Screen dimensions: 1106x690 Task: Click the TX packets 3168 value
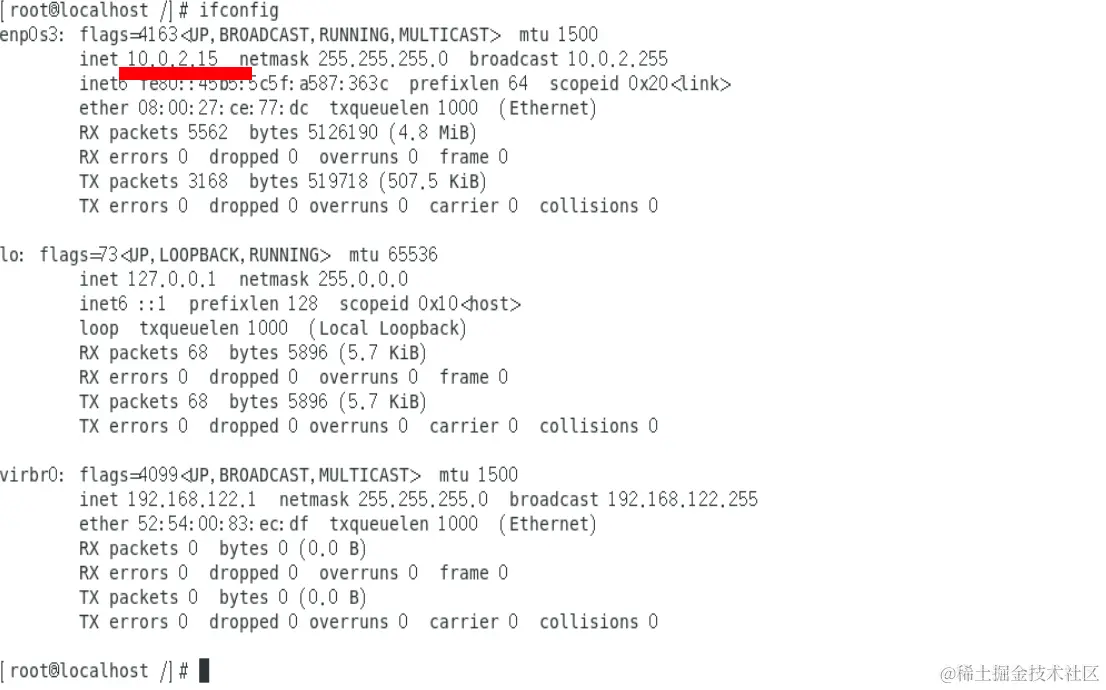[207, 181]
